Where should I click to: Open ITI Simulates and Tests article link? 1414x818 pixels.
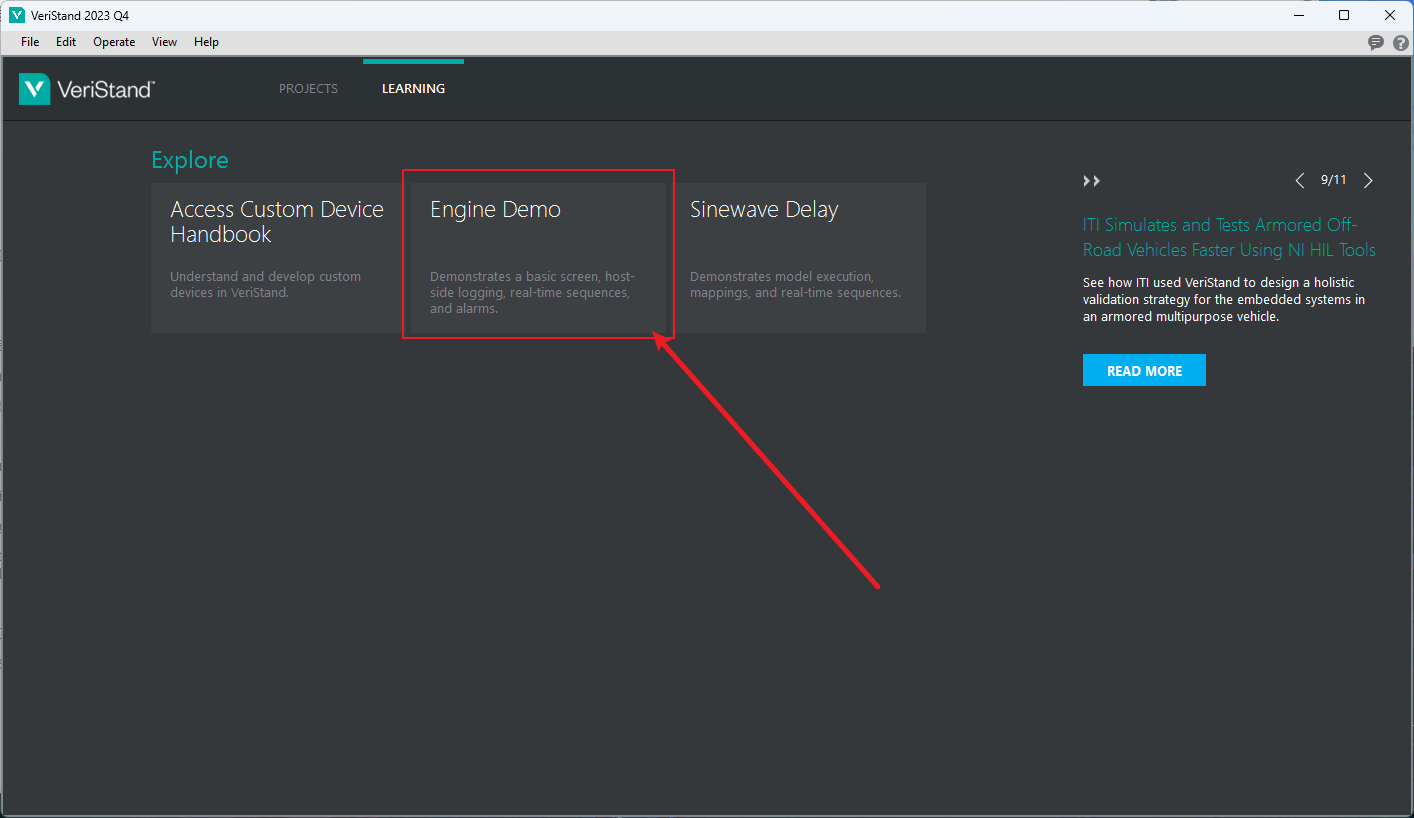pyautogui.click(x=1229, y=237)
